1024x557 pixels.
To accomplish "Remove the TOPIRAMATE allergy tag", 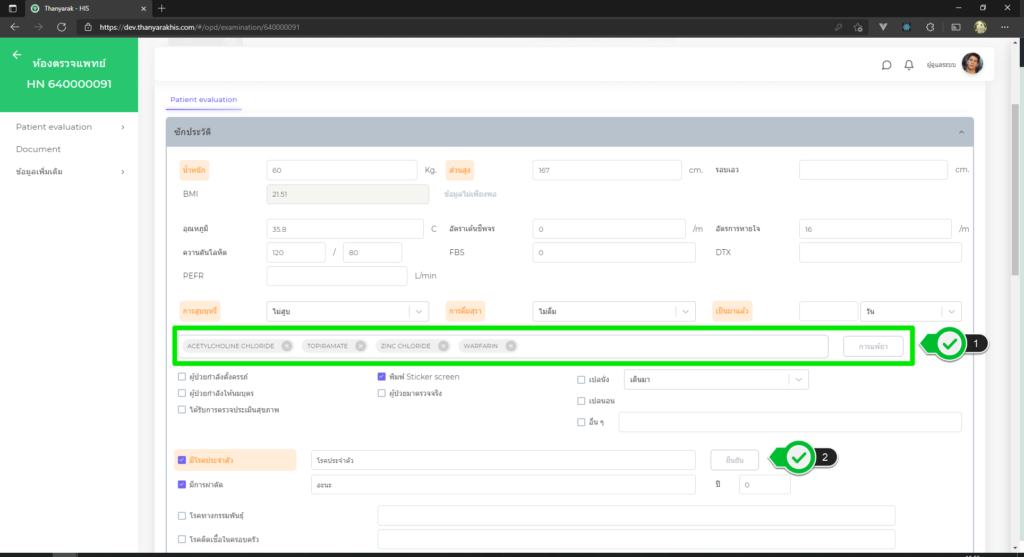I will coord(360,346).
